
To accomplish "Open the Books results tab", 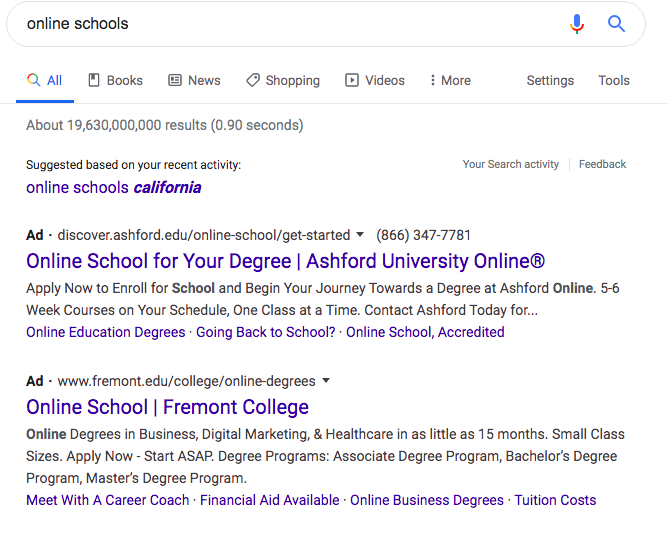I will (x=115, y=80).
